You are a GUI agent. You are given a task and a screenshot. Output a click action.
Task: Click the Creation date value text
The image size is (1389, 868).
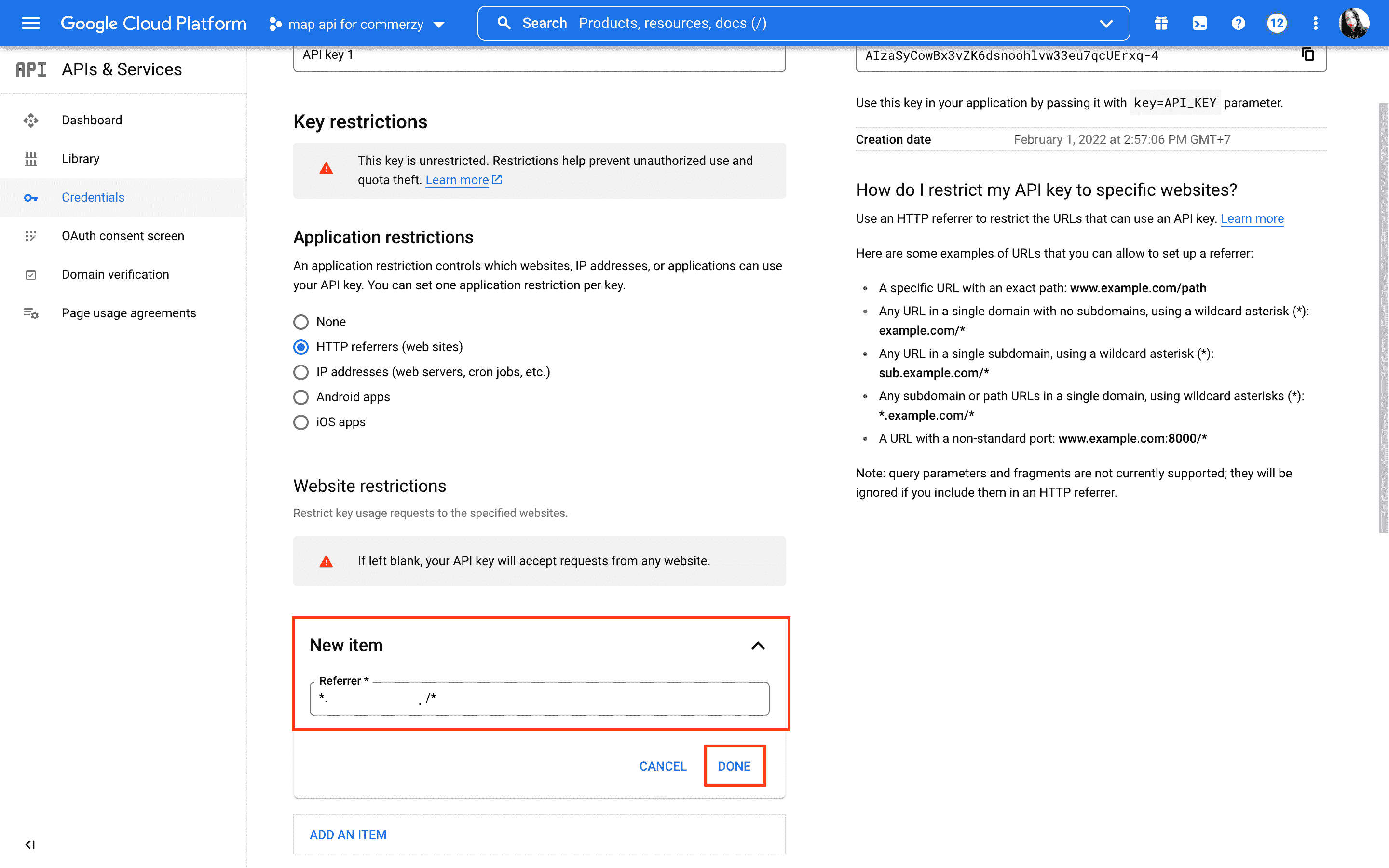click(x=1122, y=139)
